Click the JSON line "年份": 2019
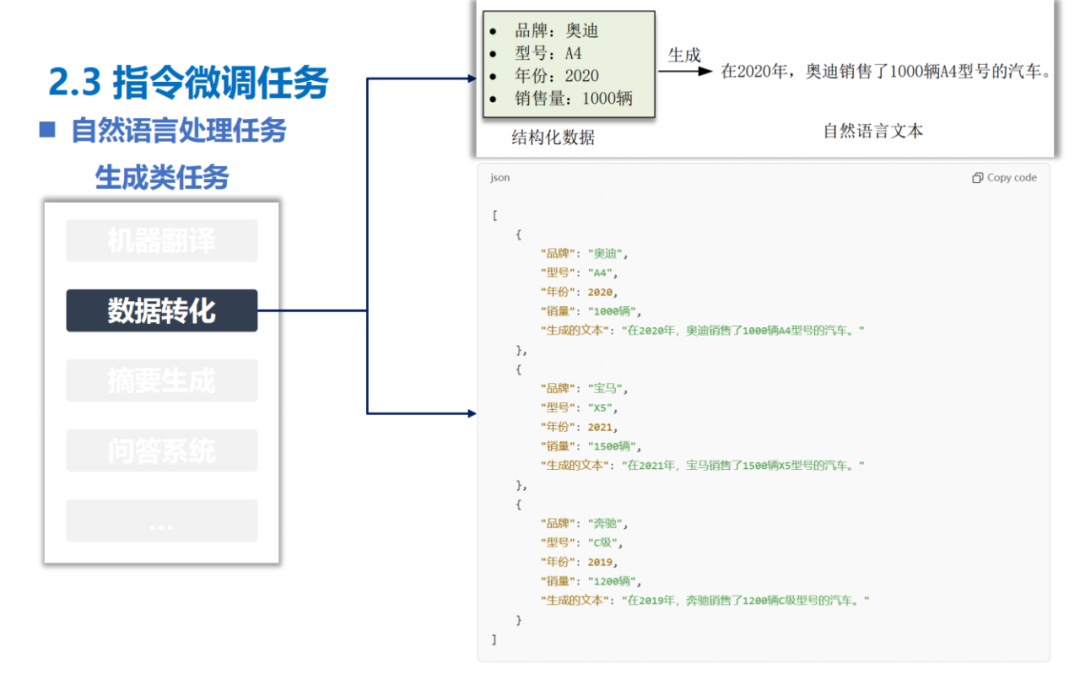This screenshot has width=1080, height=674. pos(579,562)
